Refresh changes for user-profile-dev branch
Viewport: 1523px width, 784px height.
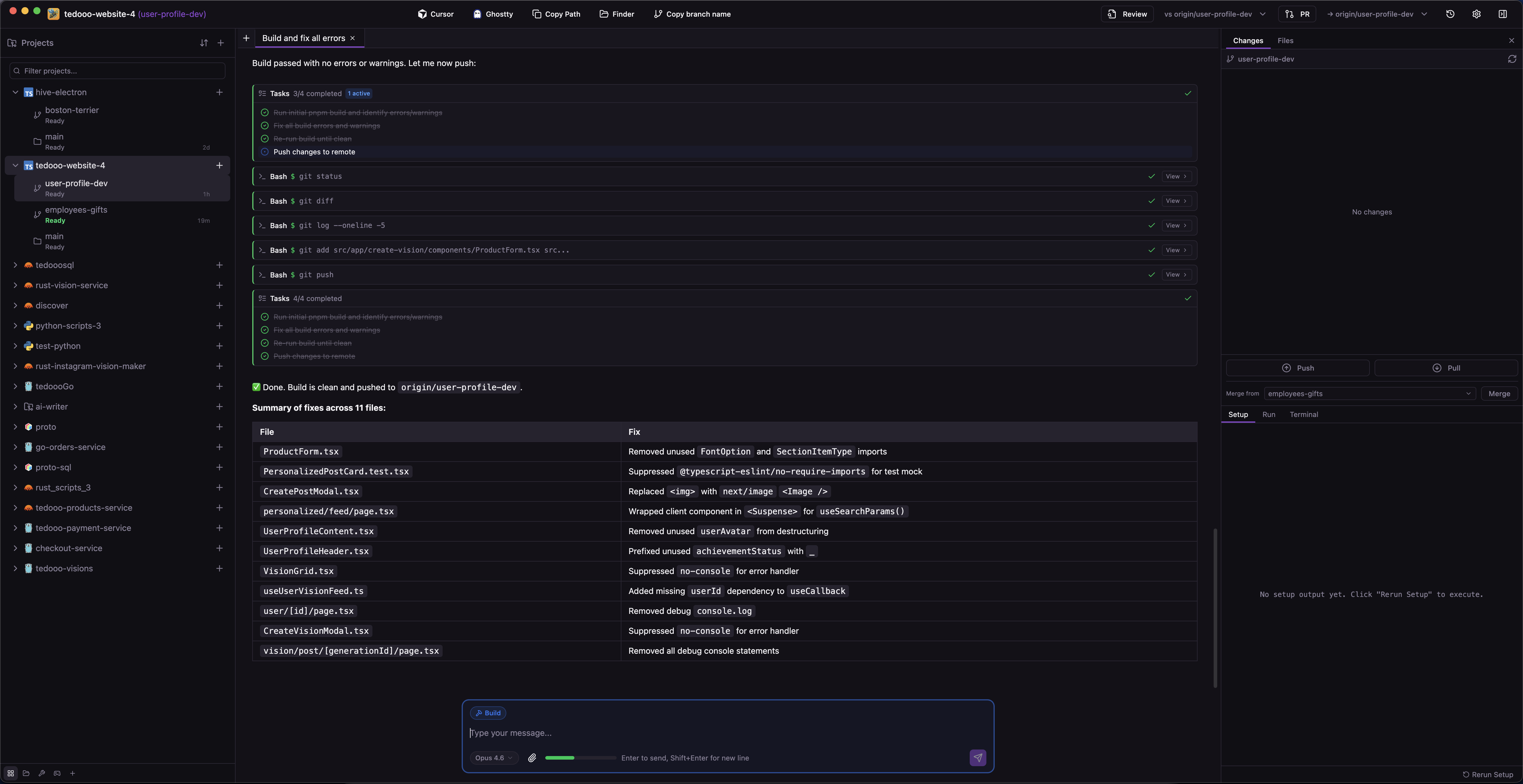click(1512, 59)
